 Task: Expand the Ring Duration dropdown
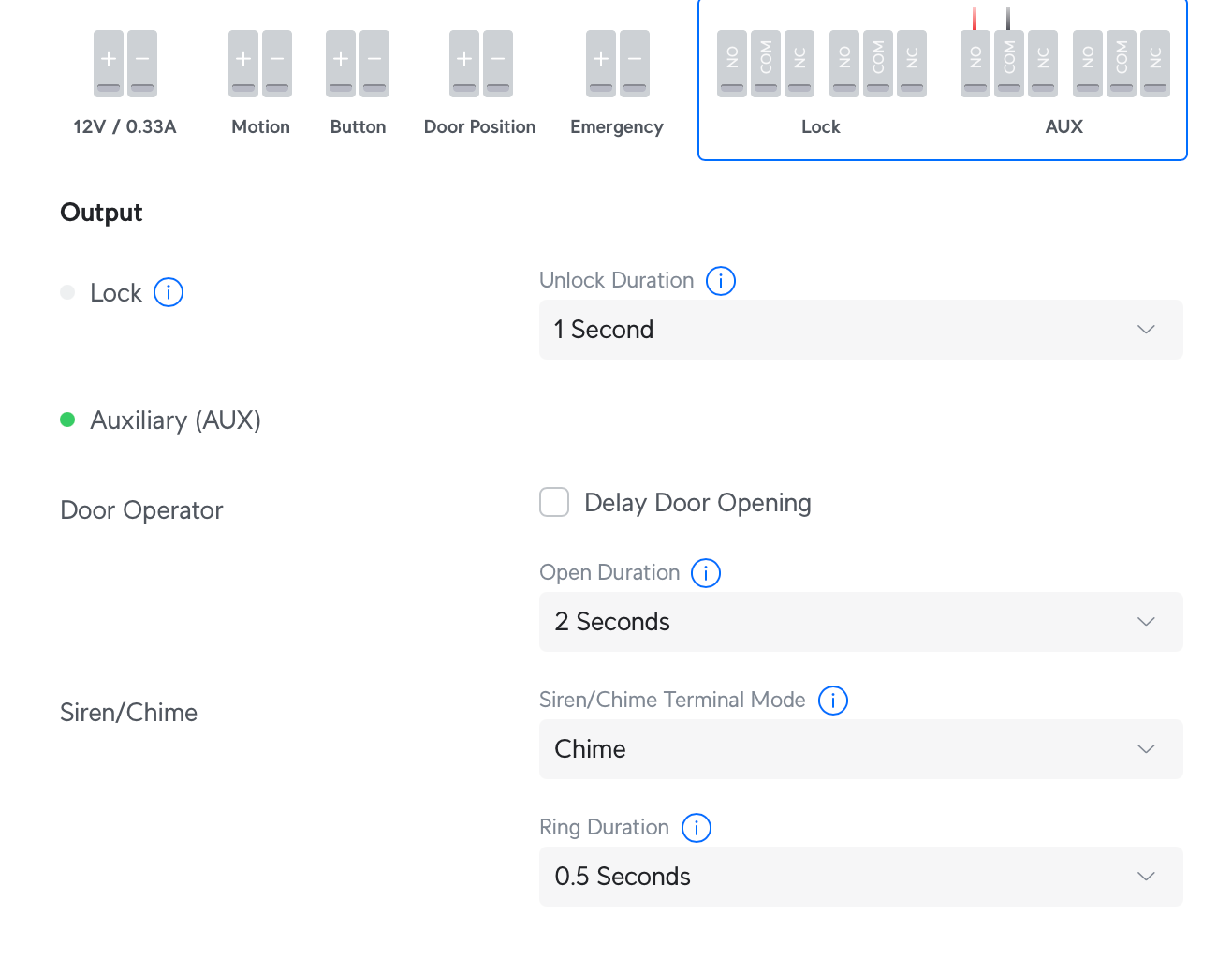tap(860, 877)
